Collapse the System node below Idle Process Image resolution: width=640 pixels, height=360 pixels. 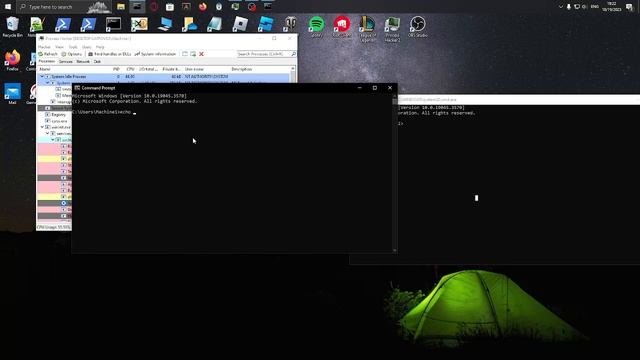47,83
